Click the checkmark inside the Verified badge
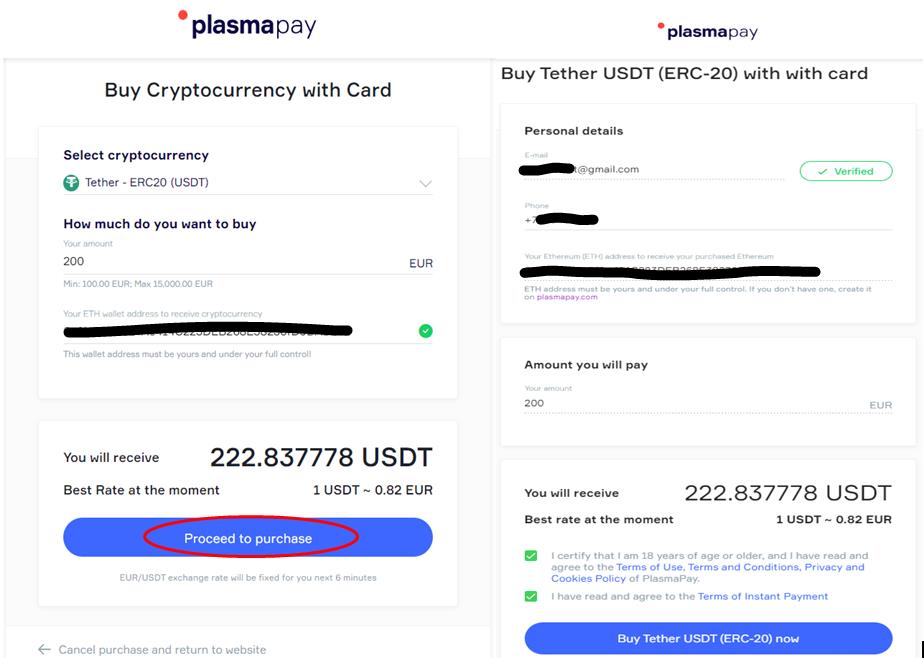This screenshot has width=924, height=672. 821,171
